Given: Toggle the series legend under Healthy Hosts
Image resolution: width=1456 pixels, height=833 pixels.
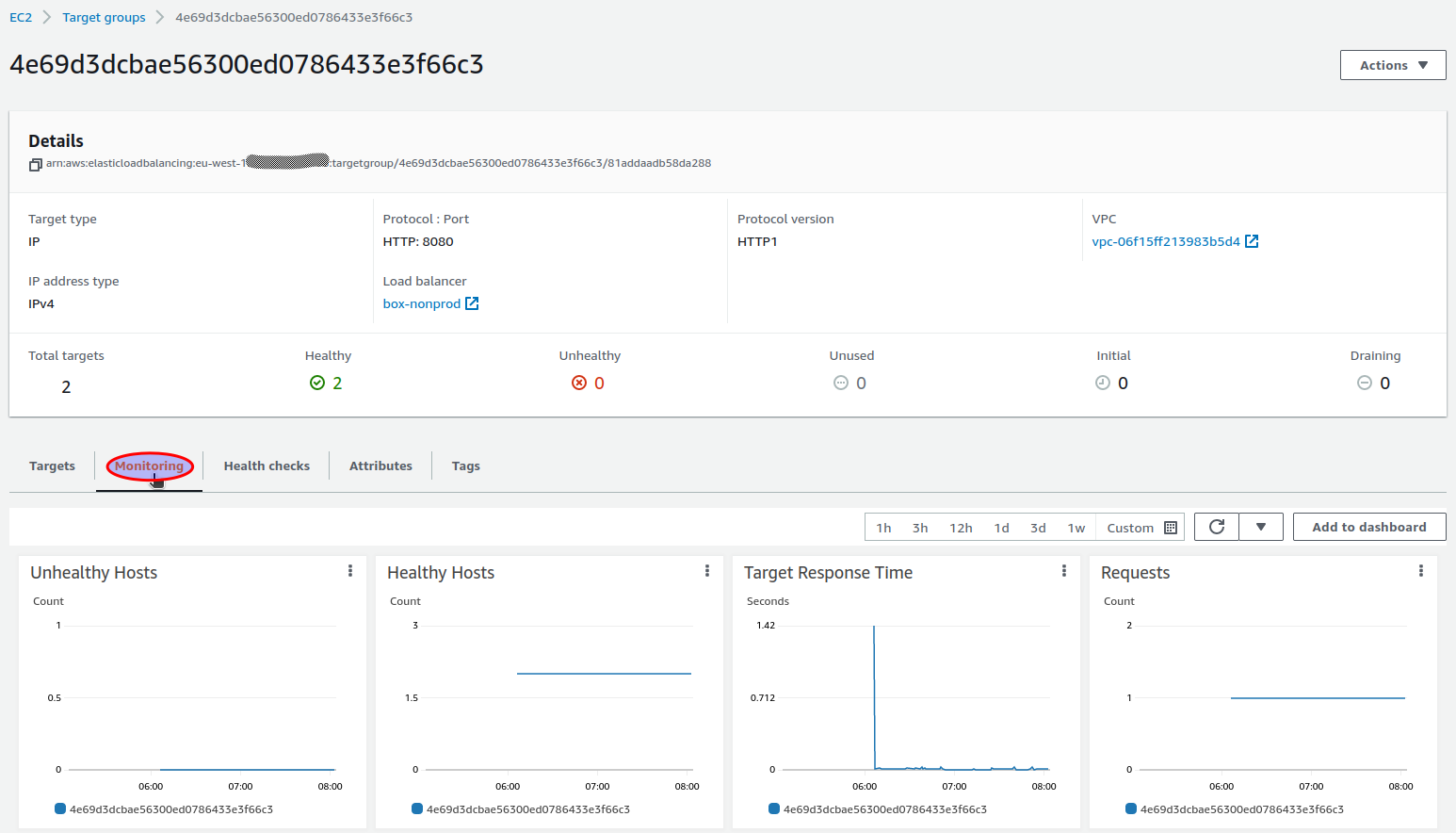Looking at the screenshot, I should (x=527, y=808).
